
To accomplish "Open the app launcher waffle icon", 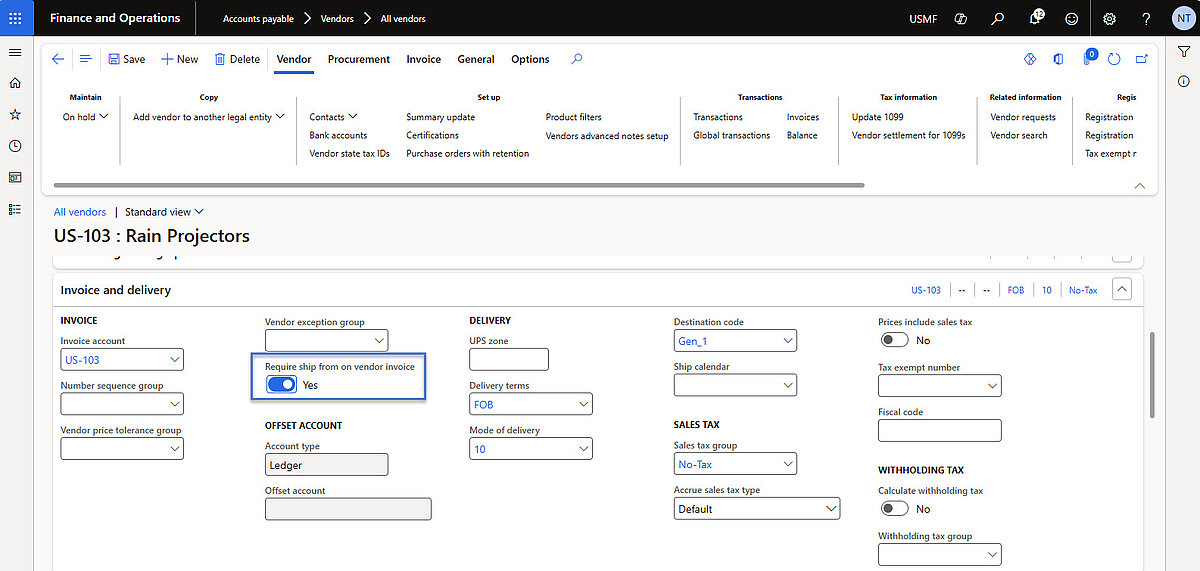I will point(15,18).
